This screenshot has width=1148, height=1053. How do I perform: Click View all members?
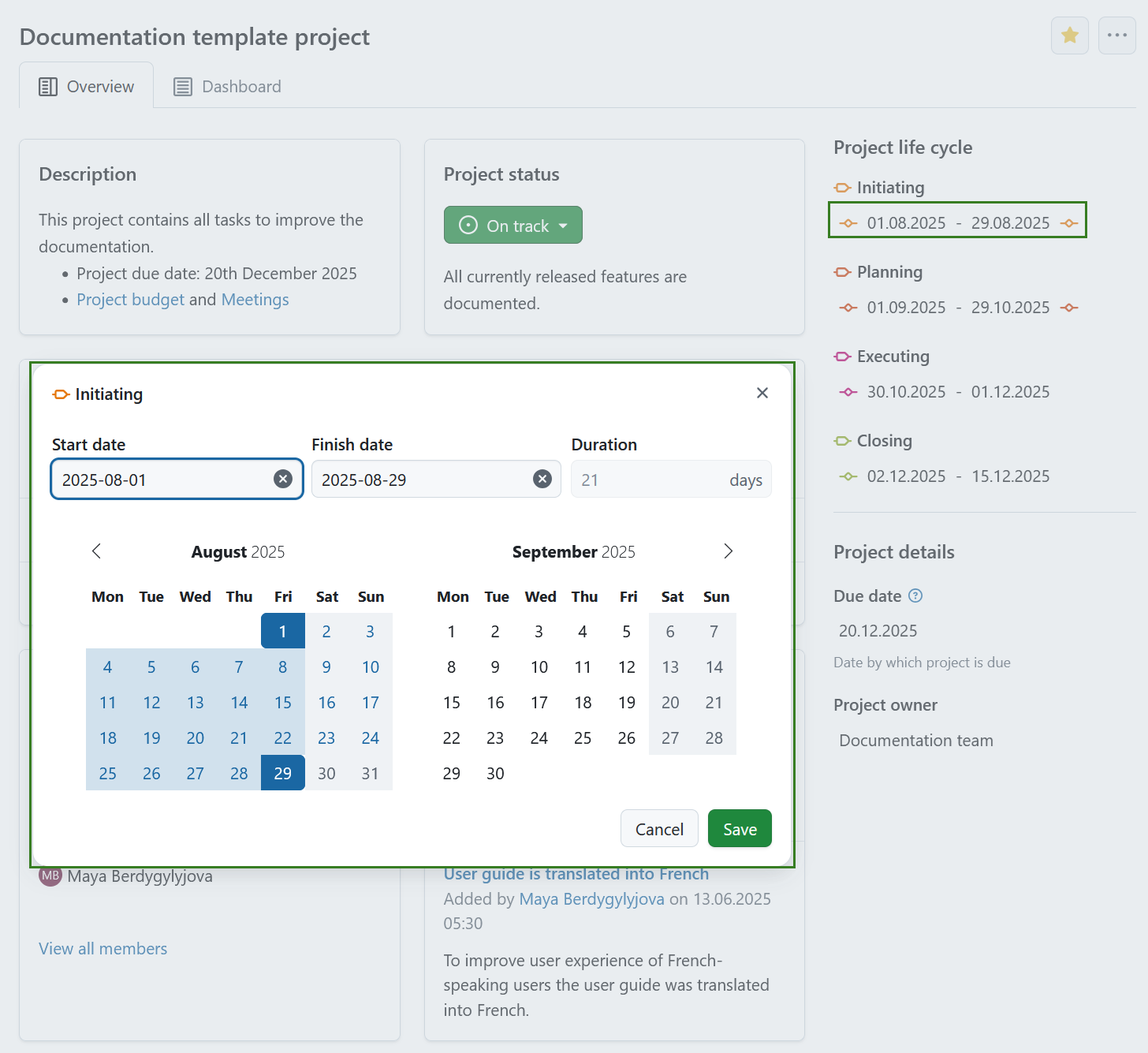coord(102,948)
